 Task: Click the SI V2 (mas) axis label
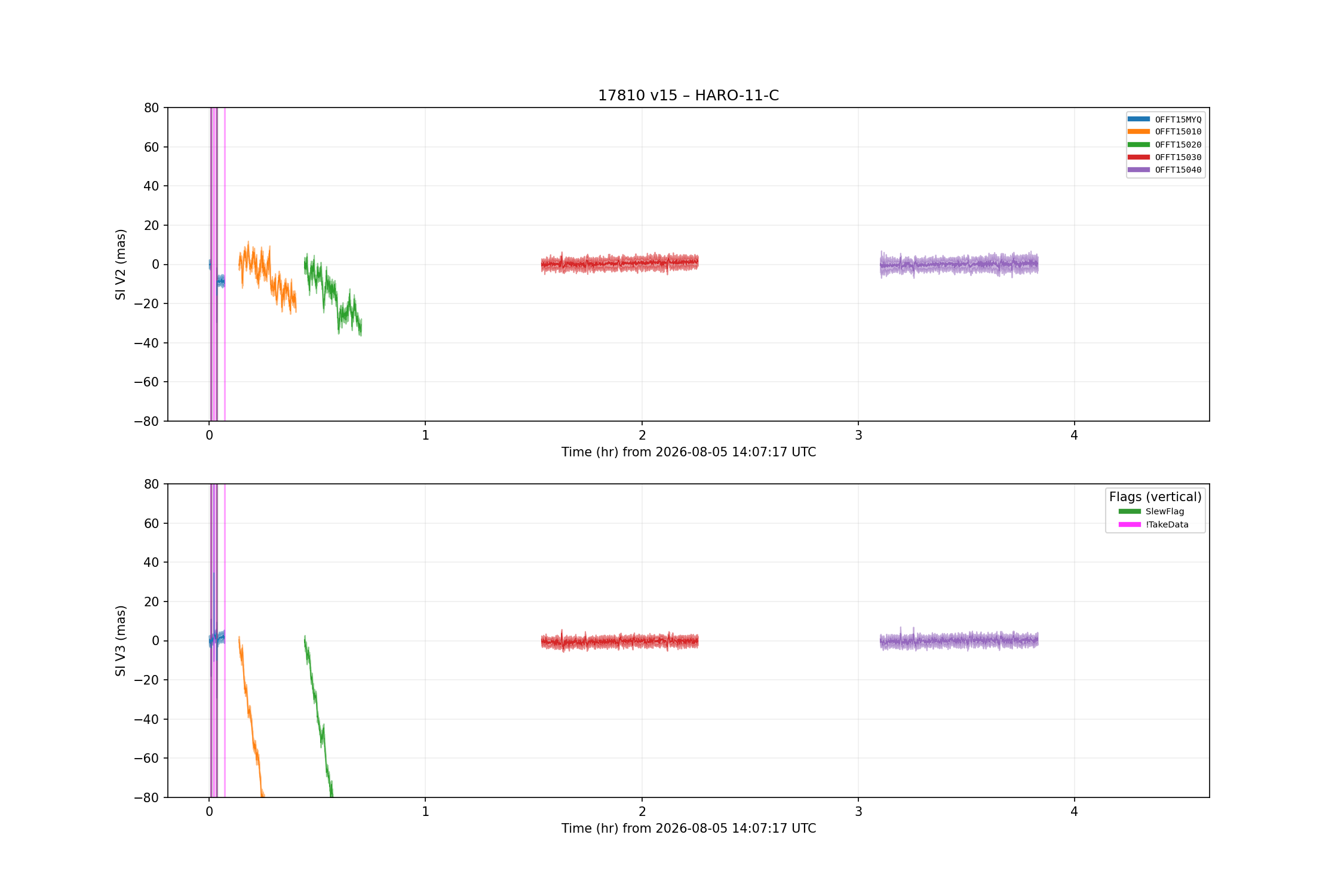(121, 264)
